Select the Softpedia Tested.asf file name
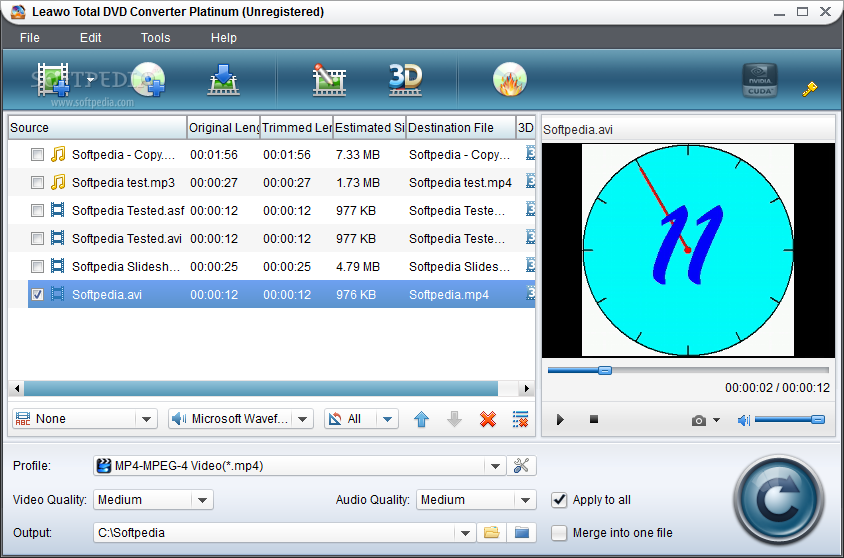844x558 pixels. pyautogui.click(x=128, y=211)
